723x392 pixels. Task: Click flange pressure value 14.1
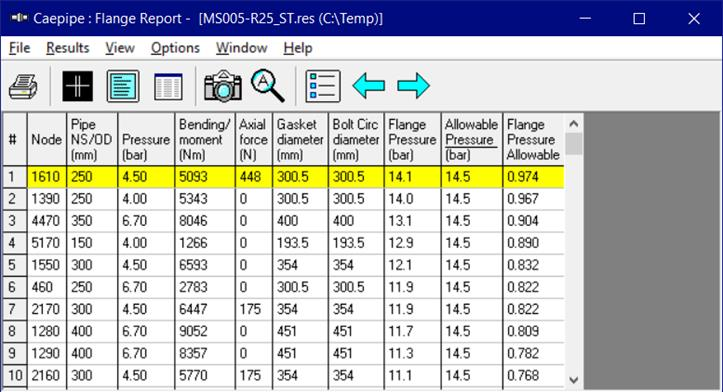(412, 177)
